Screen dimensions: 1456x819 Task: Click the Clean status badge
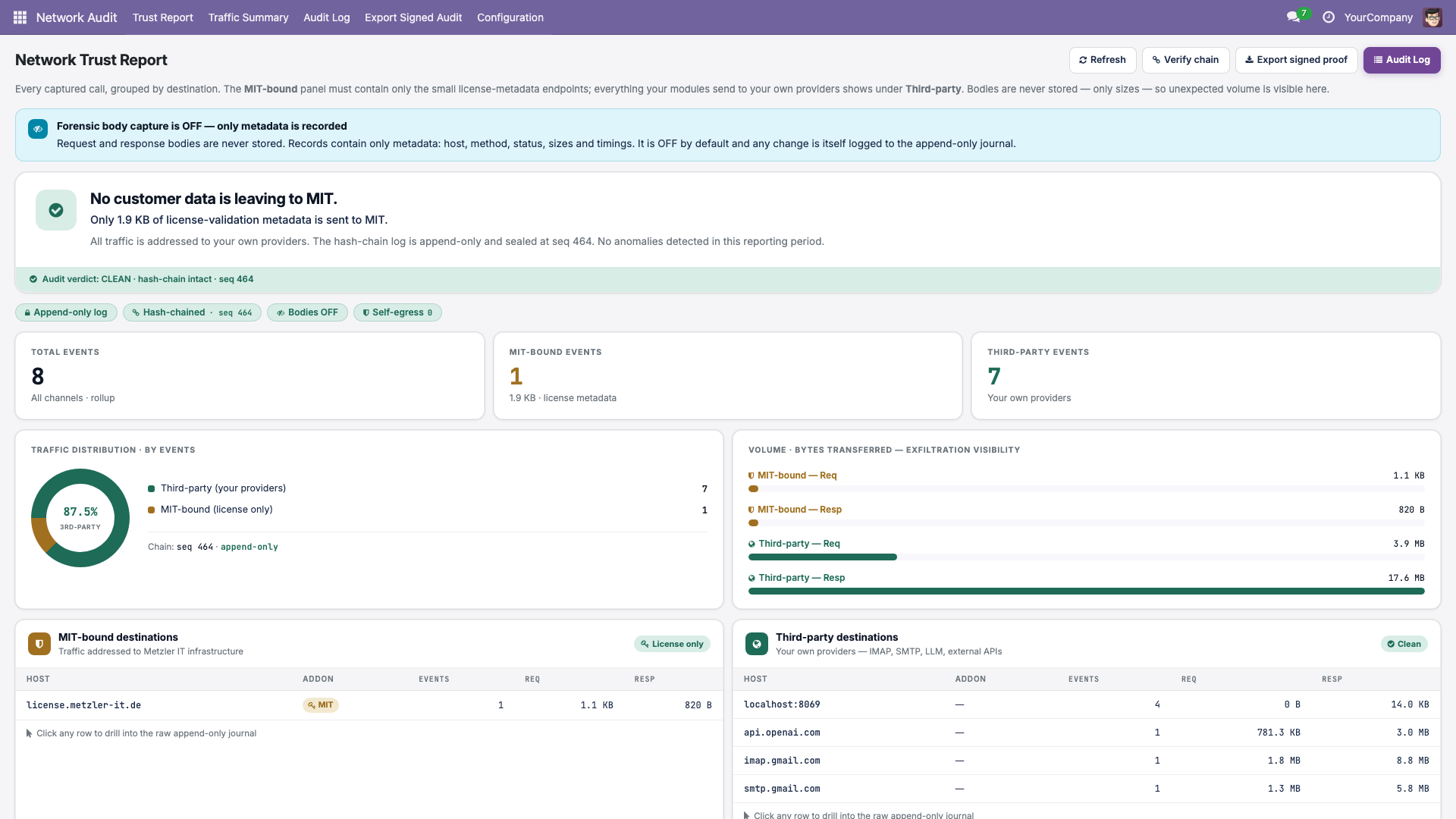coord(1404,644)
